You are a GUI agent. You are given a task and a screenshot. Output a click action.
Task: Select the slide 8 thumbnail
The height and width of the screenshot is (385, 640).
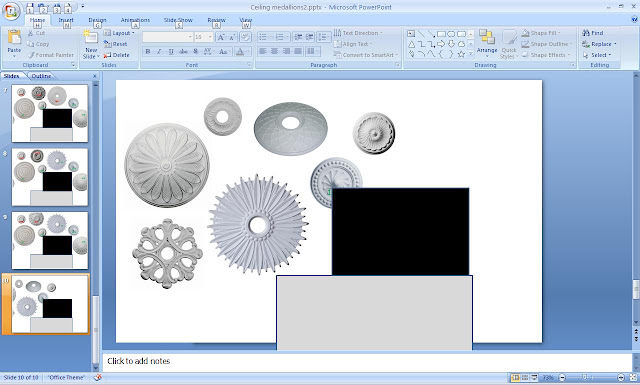click(x=50, y=177)
